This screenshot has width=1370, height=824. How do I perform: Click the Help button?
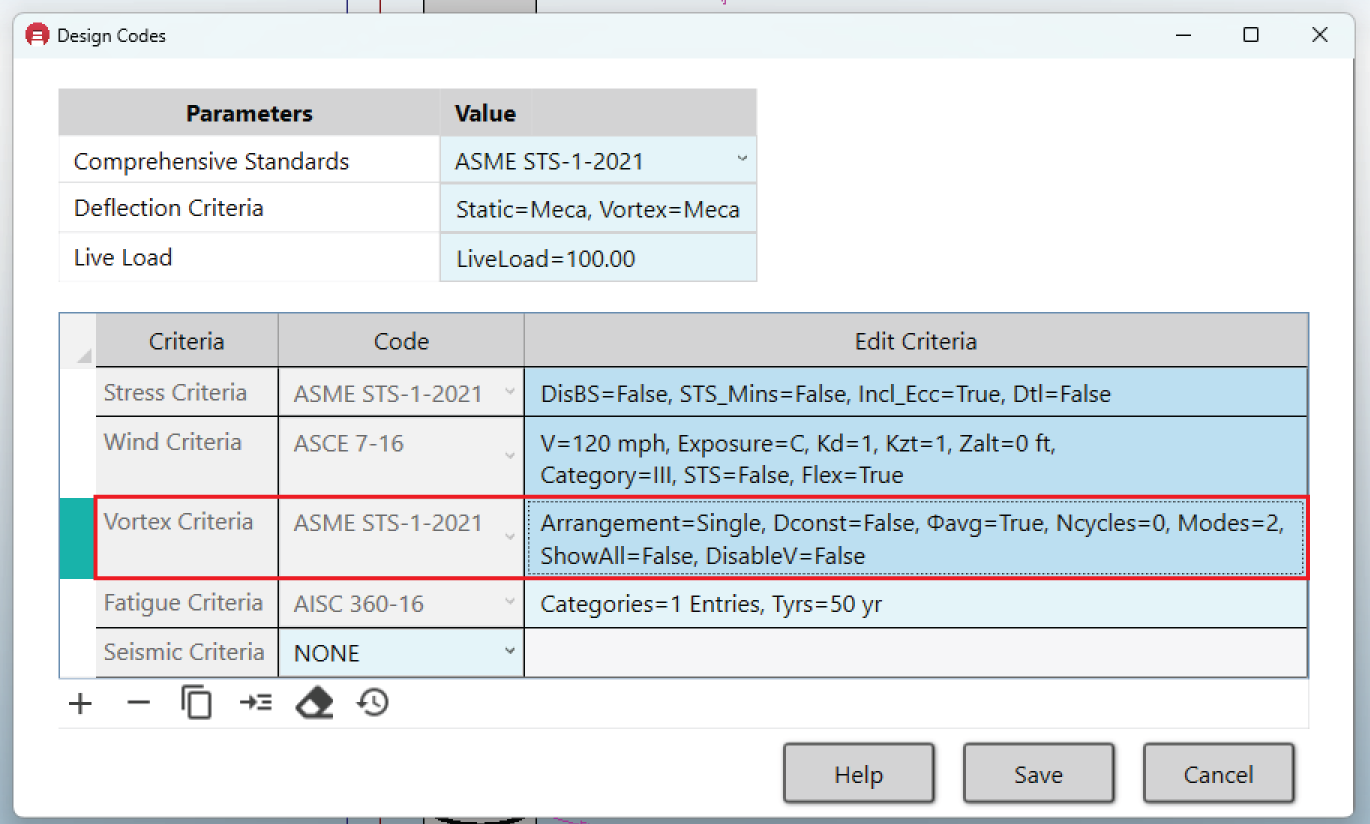point(859,774)
